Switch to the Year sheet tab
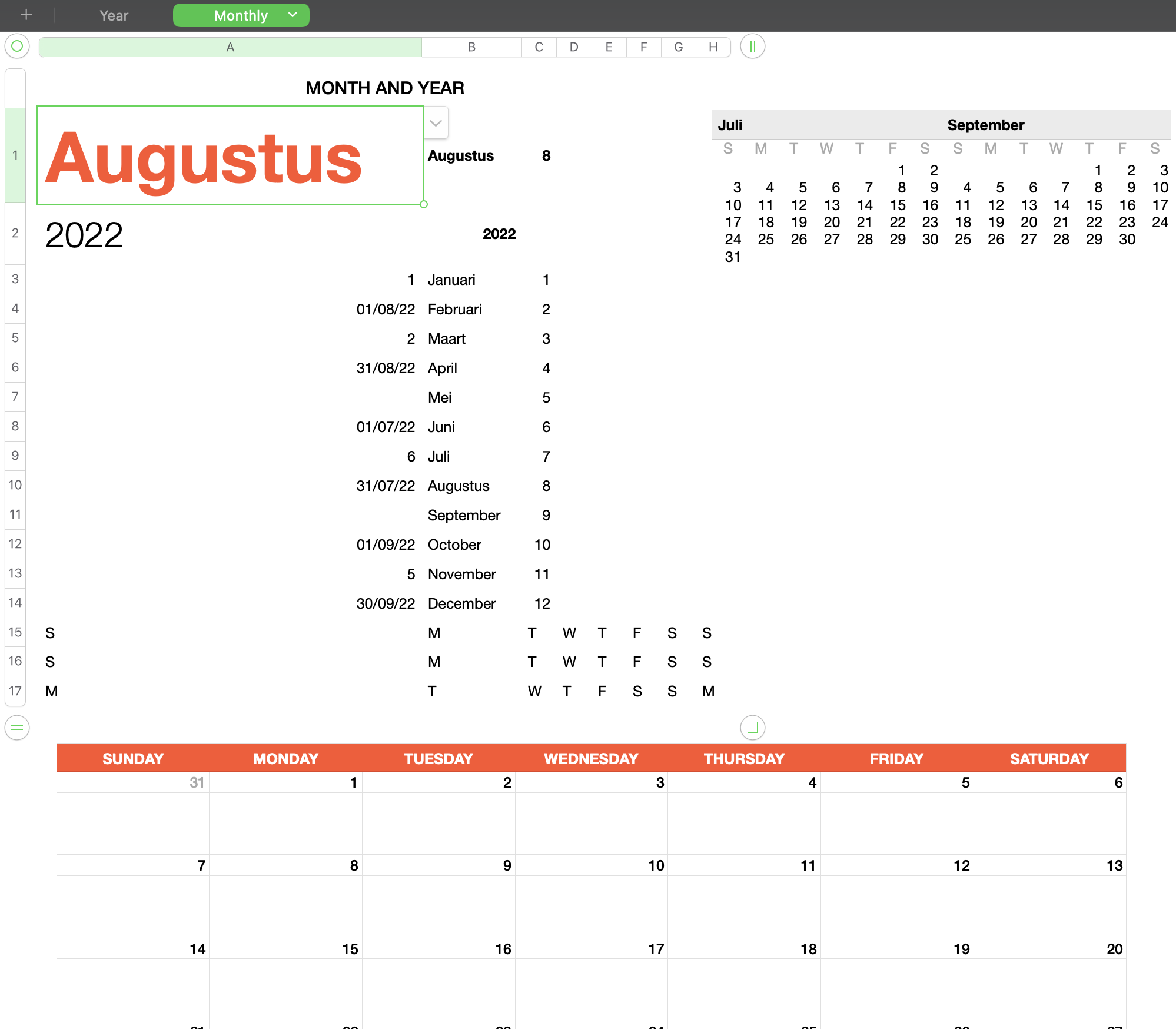 [x=112, y=15]
